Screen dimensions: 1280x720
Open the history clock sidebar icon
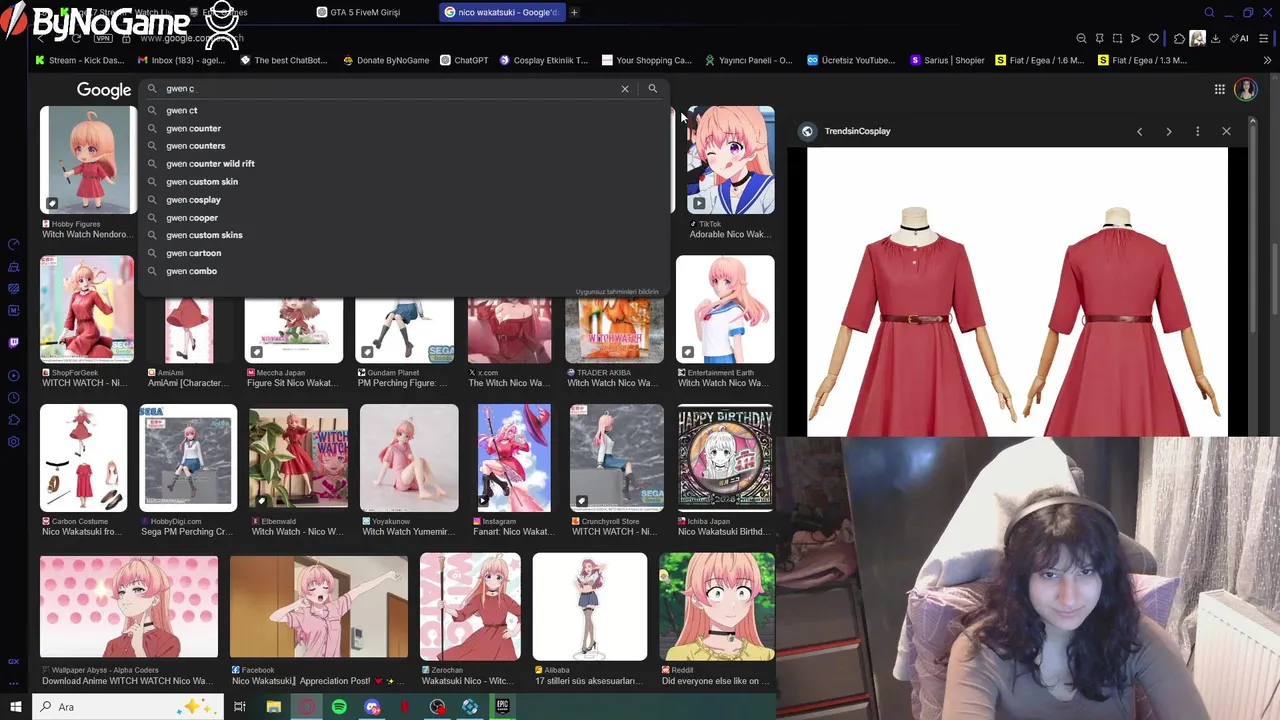[x=13, y=398]
